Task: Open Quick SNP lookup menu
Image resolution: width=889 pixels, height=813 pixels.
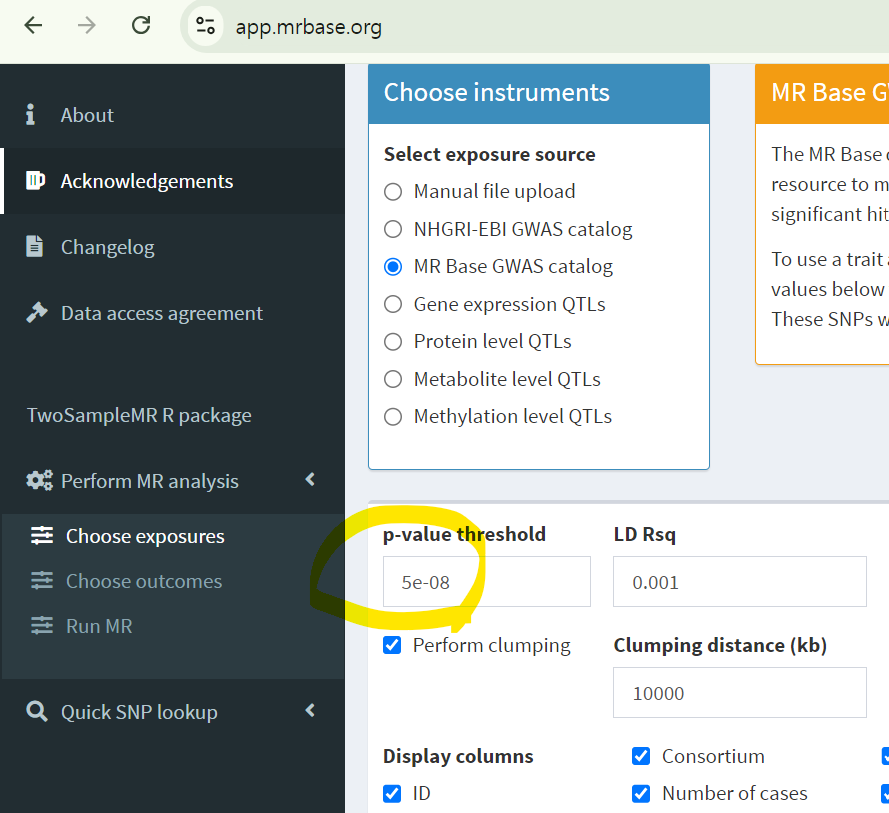Action: click(x=139, y=712)
